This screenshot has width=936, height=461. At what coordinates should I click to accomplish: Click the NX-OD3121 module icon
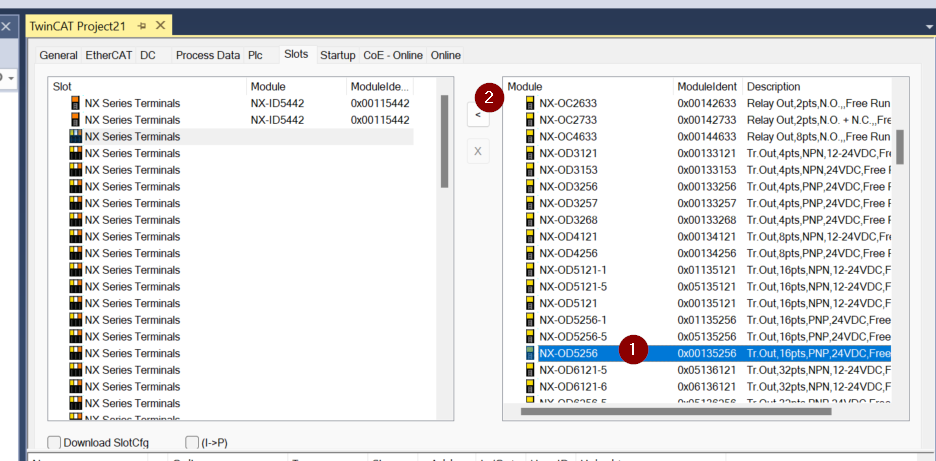529,153
